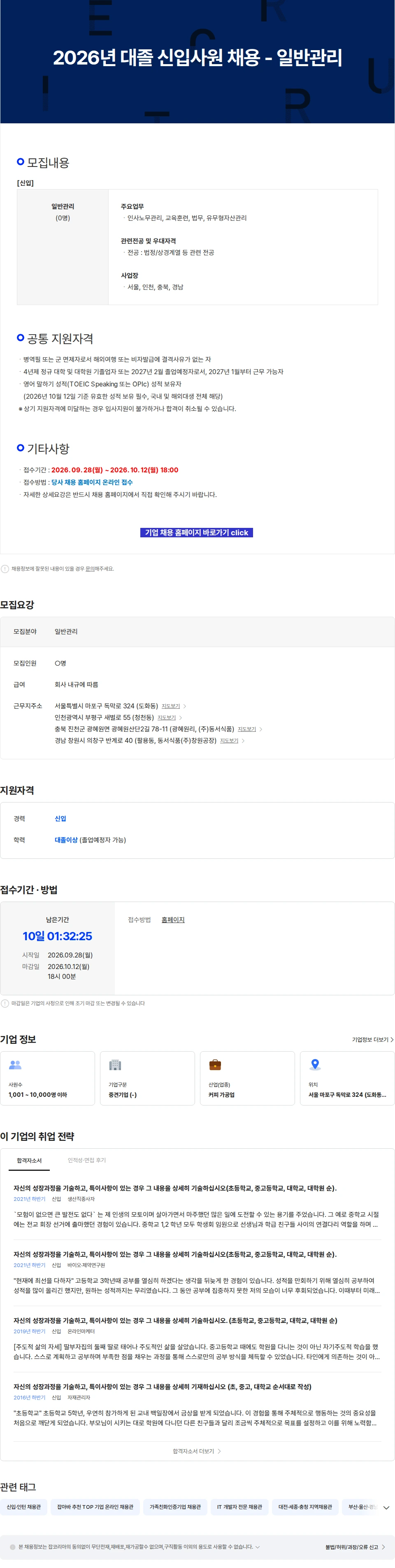Open the 2019년 하반기 온라인마케터 cover letter
Viewport: 395px width, 1568px height.
(x=197, y=1339)
